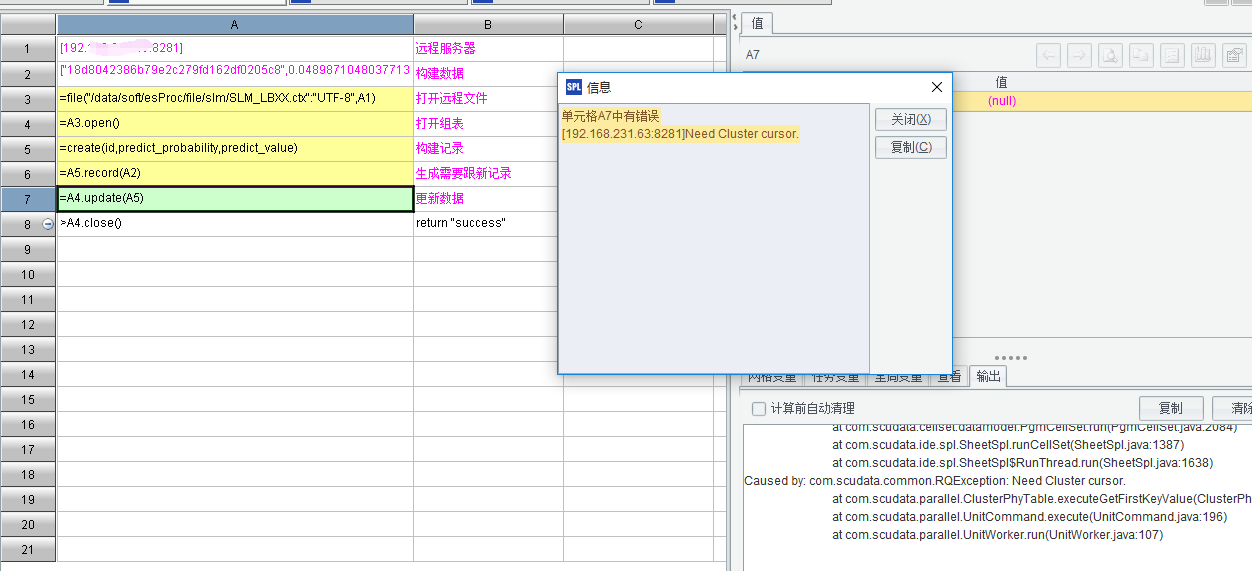
Task: Close the 信息 dialog with the X
Action: [x=937, y=88]
